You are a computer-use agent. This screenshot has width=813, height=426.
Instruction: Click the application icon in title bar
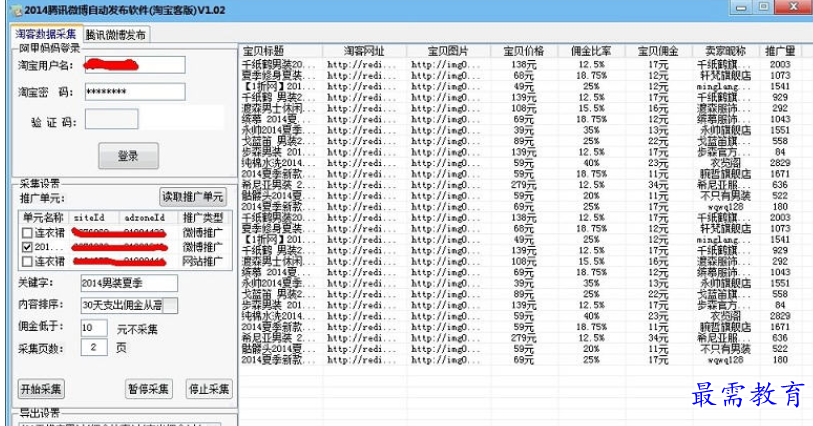point(17,10)
